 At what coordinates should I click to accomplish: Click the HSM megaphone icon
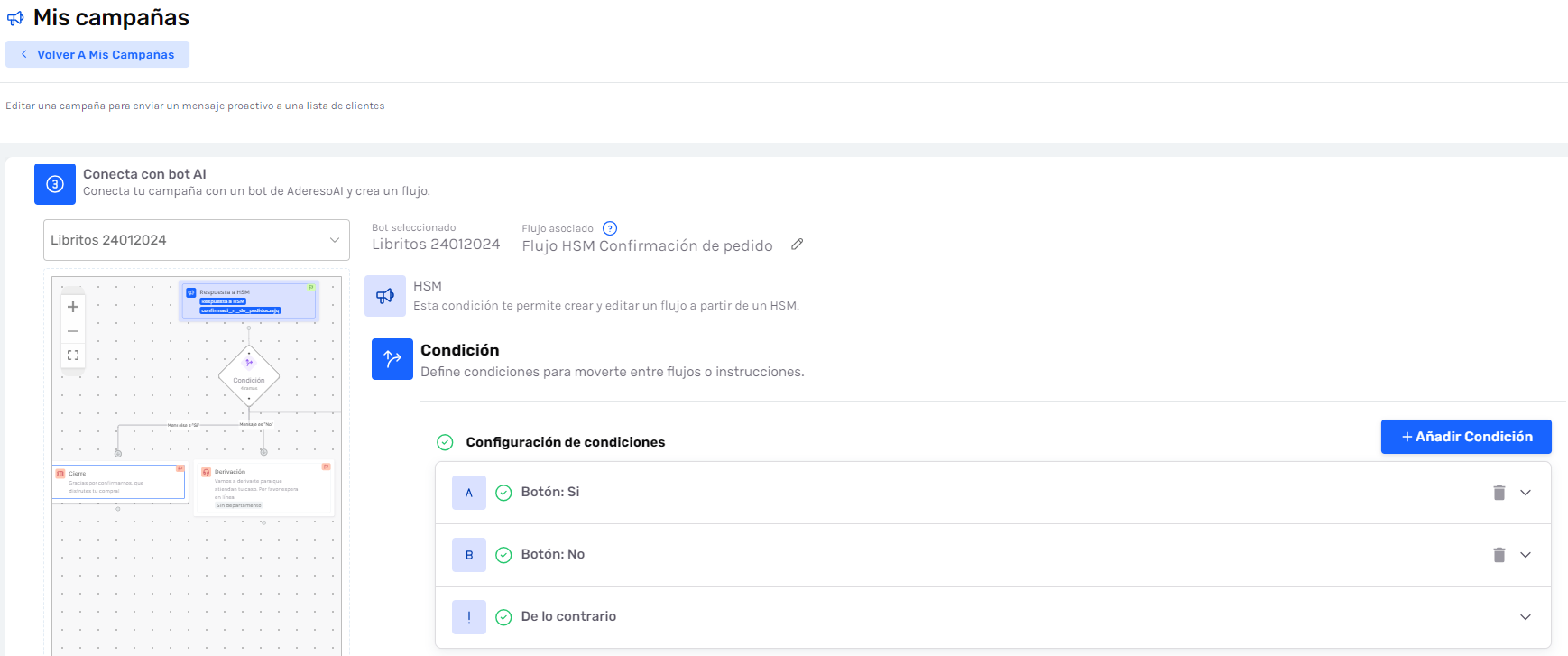click(x=385, y=296)
